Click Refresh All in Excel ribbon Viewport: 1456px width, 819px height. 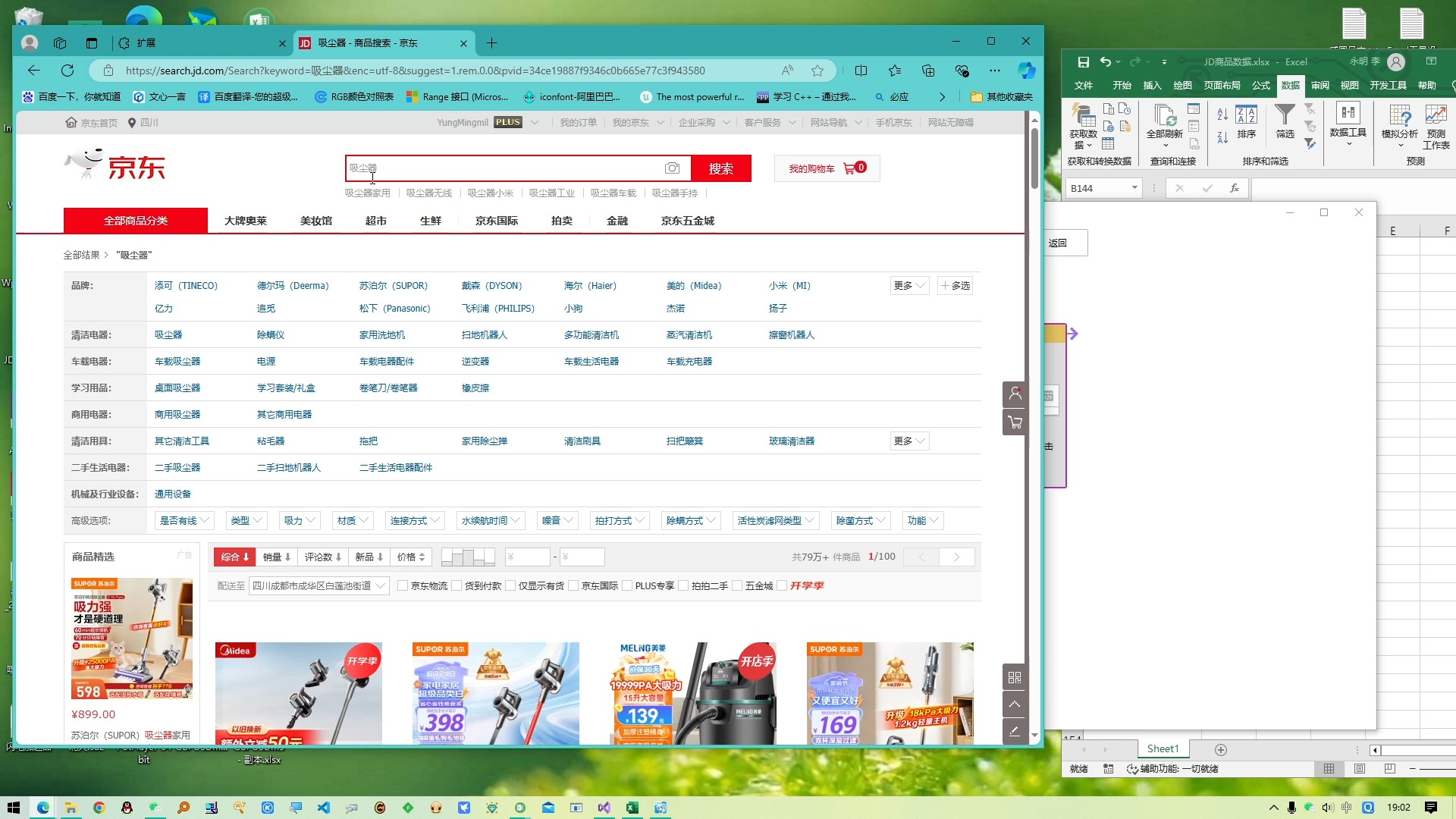[x=1165, y=125]
